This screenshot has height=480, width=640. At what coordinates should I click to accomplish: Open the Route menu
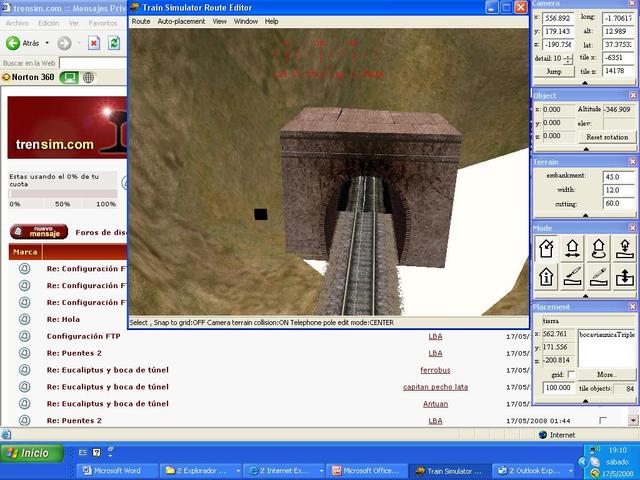tap(141, 21)
